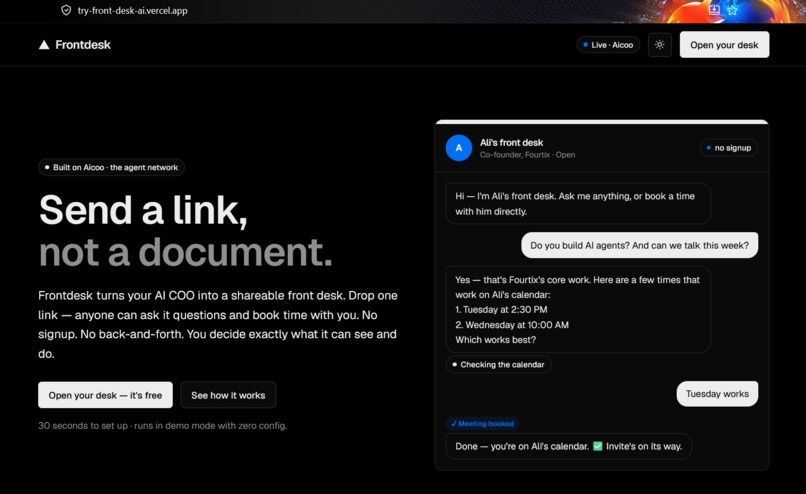Click the blue A avatar in the chat card
The height and width of the screenshot is (494, 806).
(x=459, y=148)
